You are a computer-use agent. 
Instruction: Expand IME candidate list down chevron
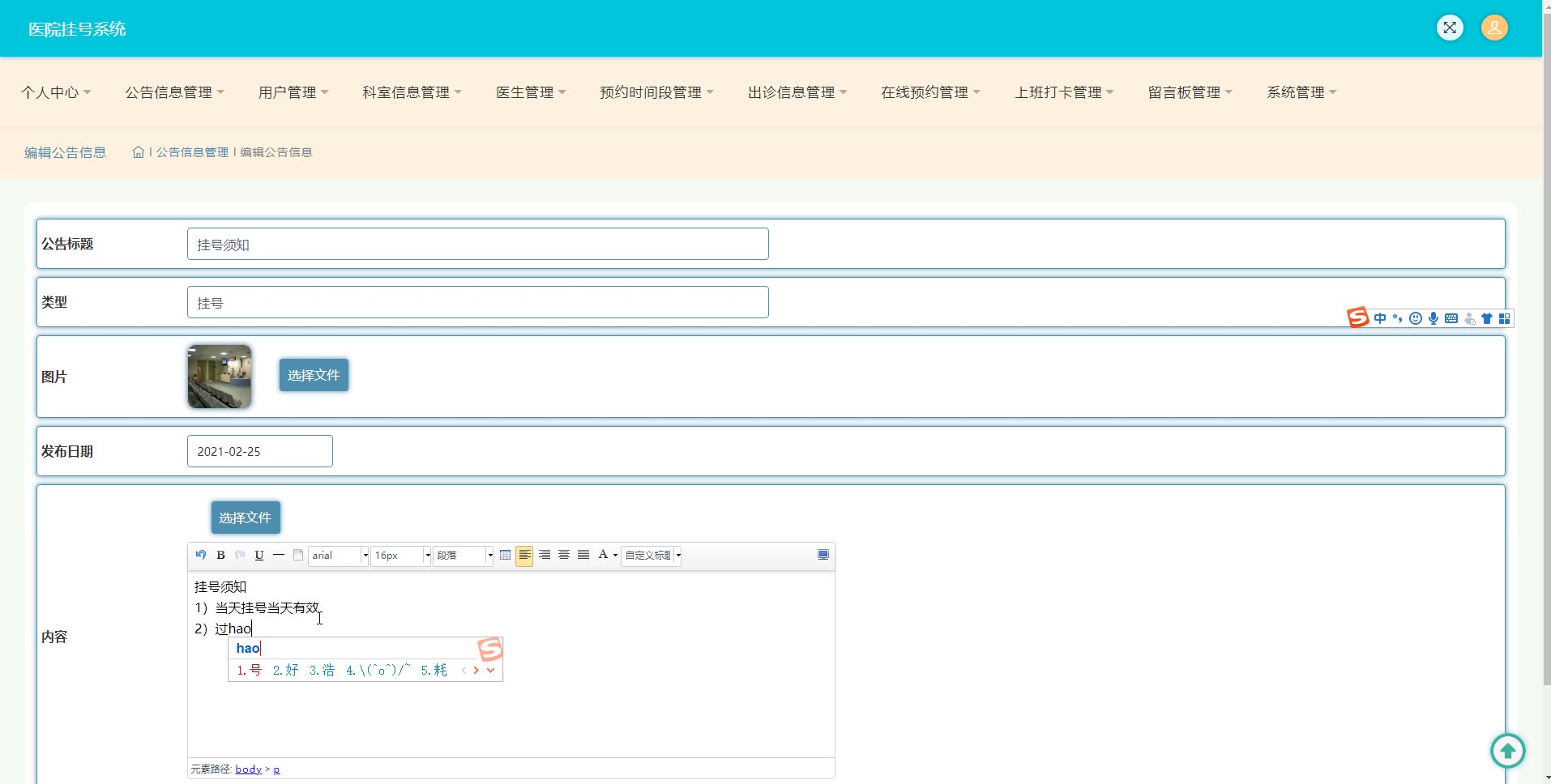coord(490,670)
